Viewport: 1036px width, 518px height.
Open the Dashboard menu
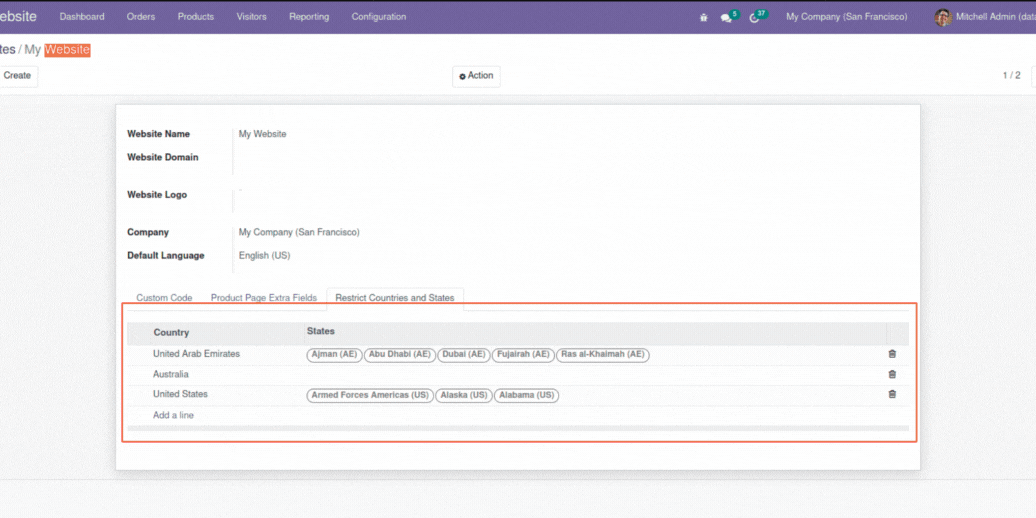(82, 17)
